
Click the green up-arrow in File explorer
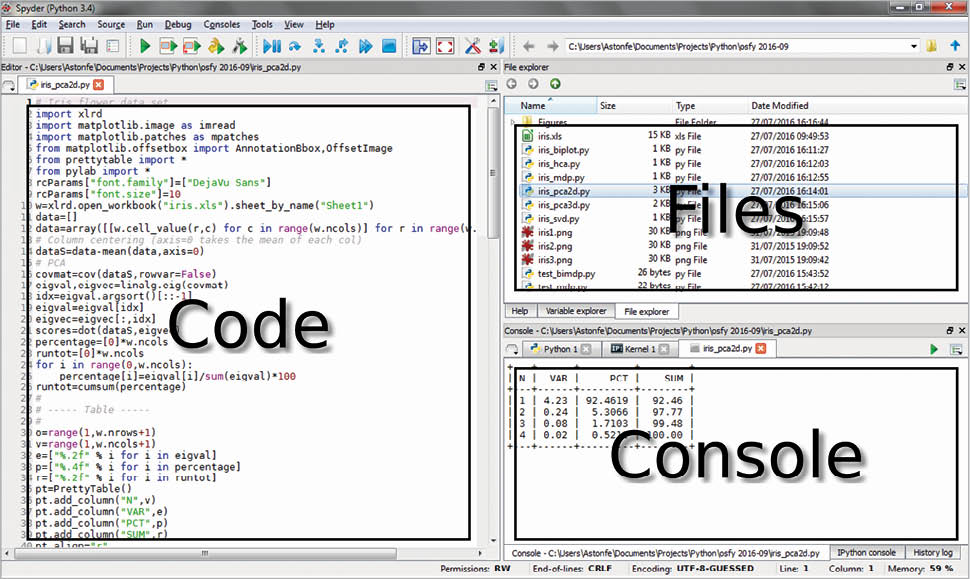pos(555,84)
